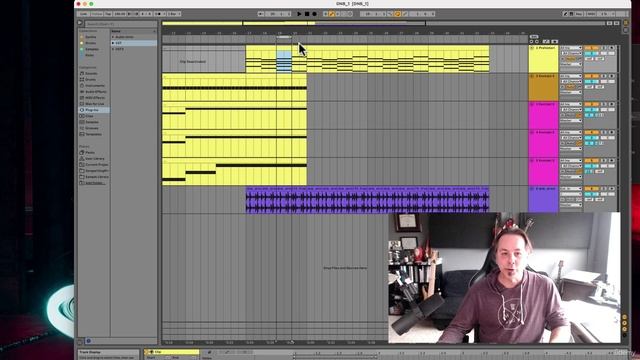This screenshot has width=640, height=360.
Task: Open the Current Project place
Action: [x=96, y=164]
